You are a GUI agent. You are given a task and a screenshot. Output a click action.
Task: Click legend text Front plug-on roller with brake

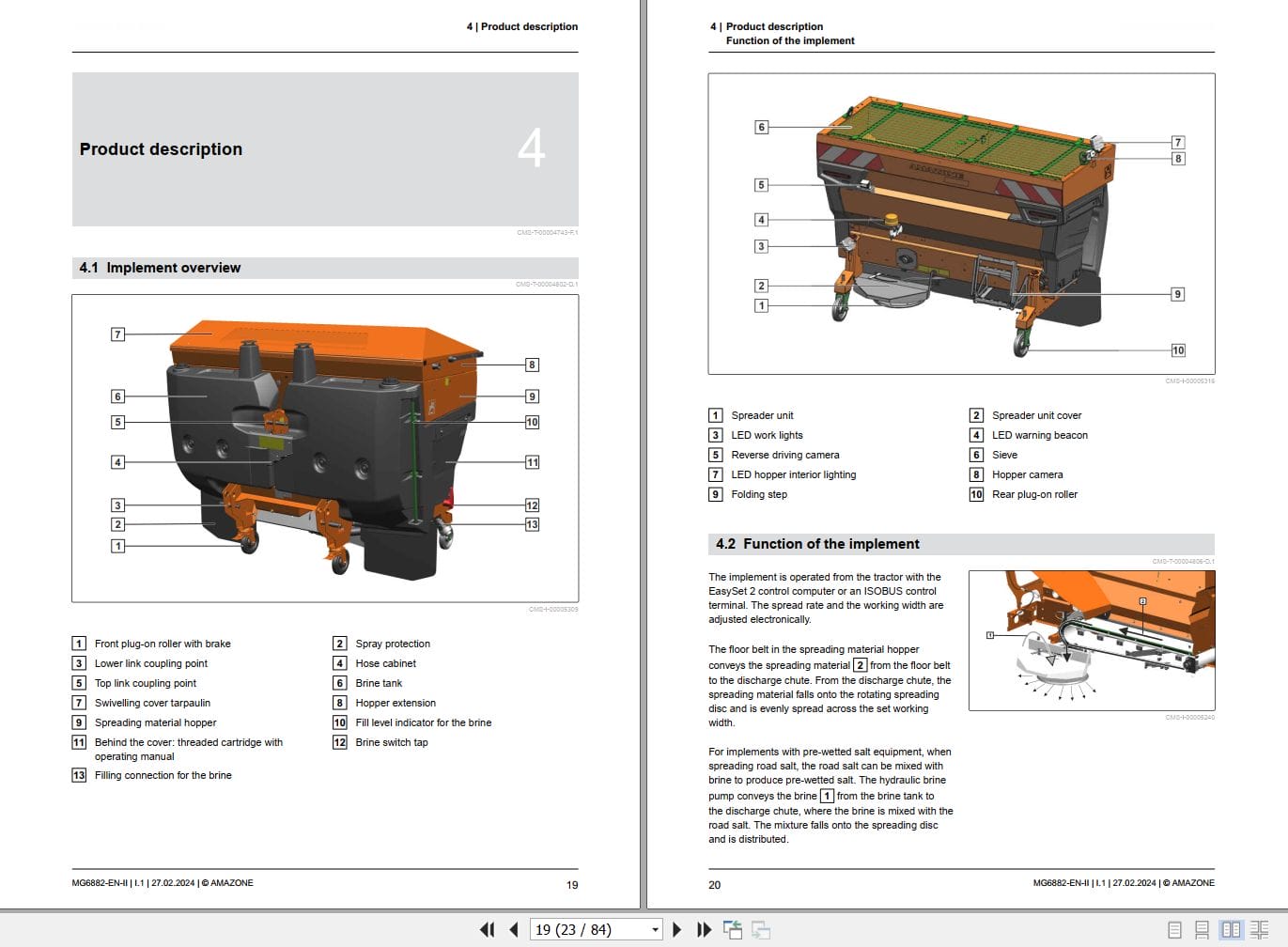[163, 644]
